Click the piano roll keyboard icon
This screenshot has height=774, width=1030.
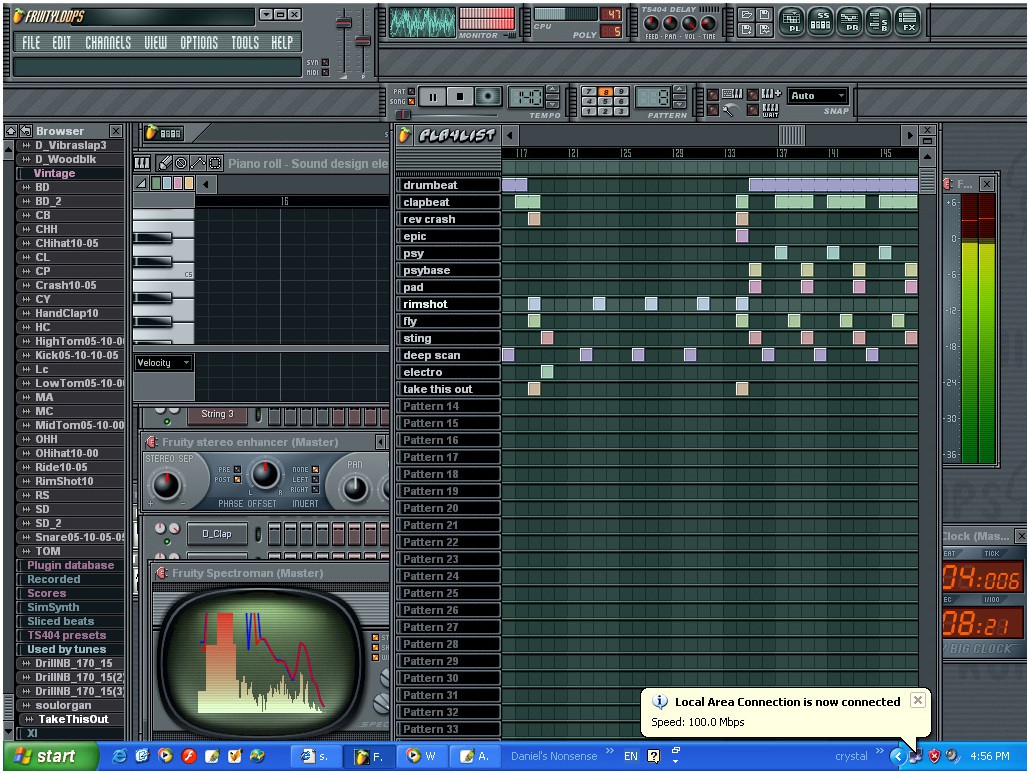pos(142,163)
